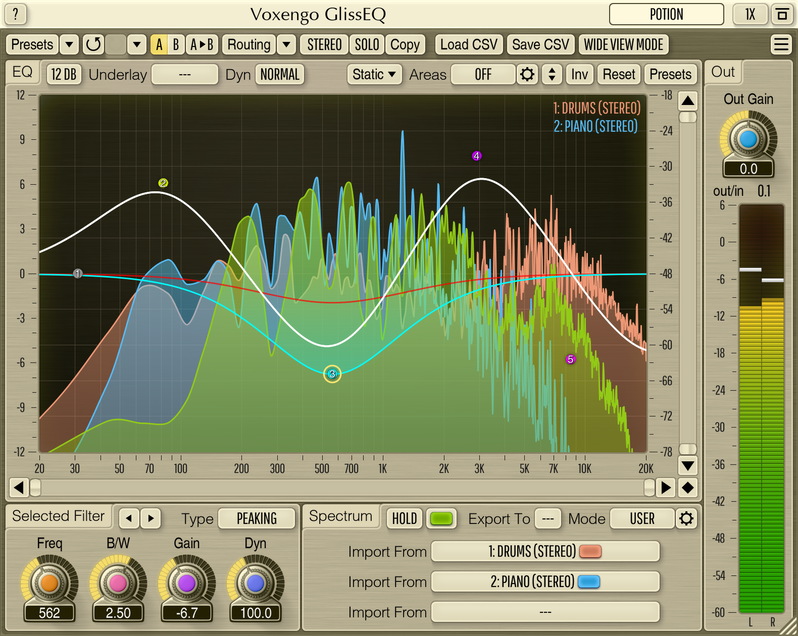The image size is (798, 636).
Task: Click scroll down arrow beside the graph
Action: 688,465
